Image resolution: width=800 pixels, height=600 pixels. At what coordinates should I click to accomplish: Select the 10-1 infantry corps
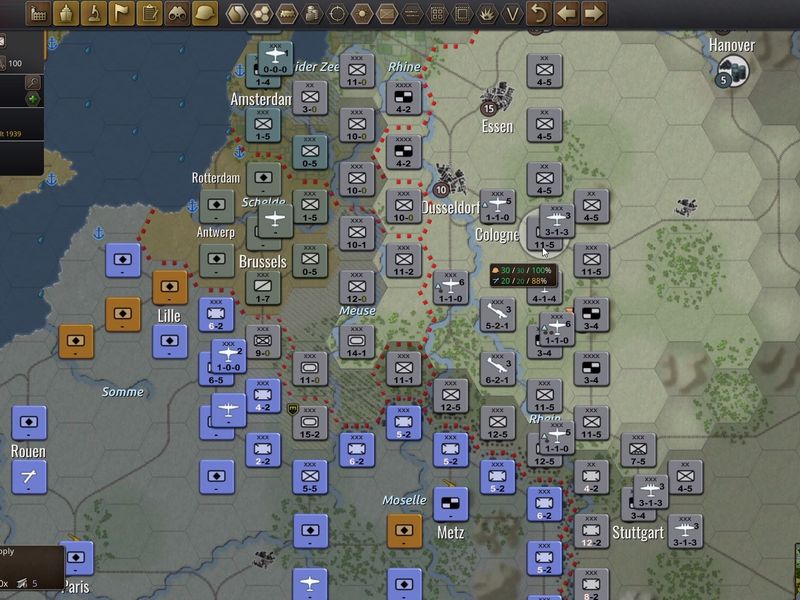click(357, 234)
